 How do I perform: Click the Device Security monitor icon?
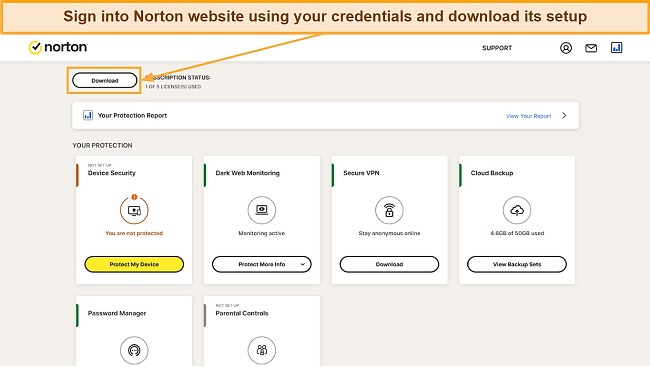[x=134, y=211]
